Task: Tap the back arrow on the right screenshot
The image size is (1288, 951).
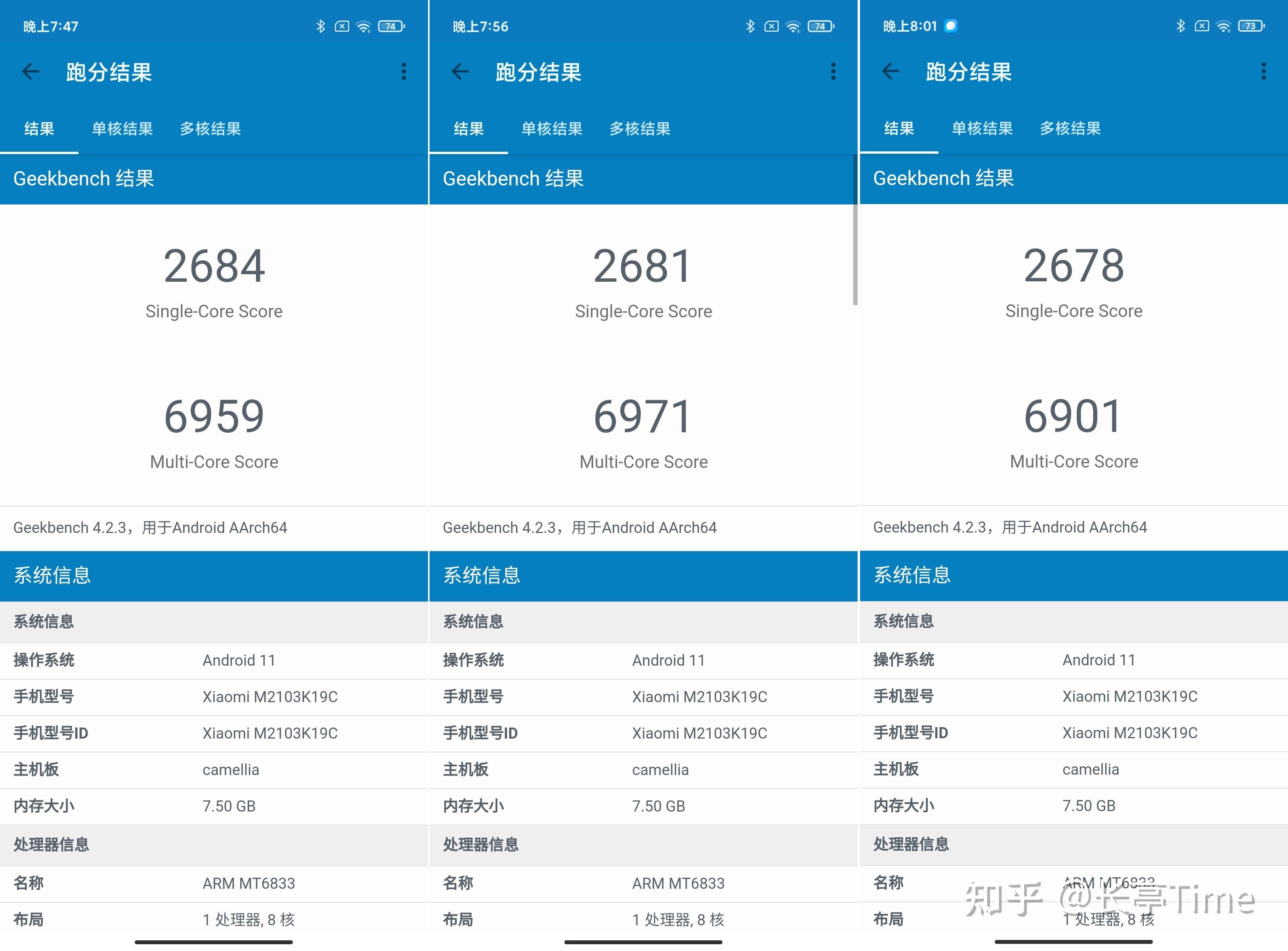Action: pos(890,71)
